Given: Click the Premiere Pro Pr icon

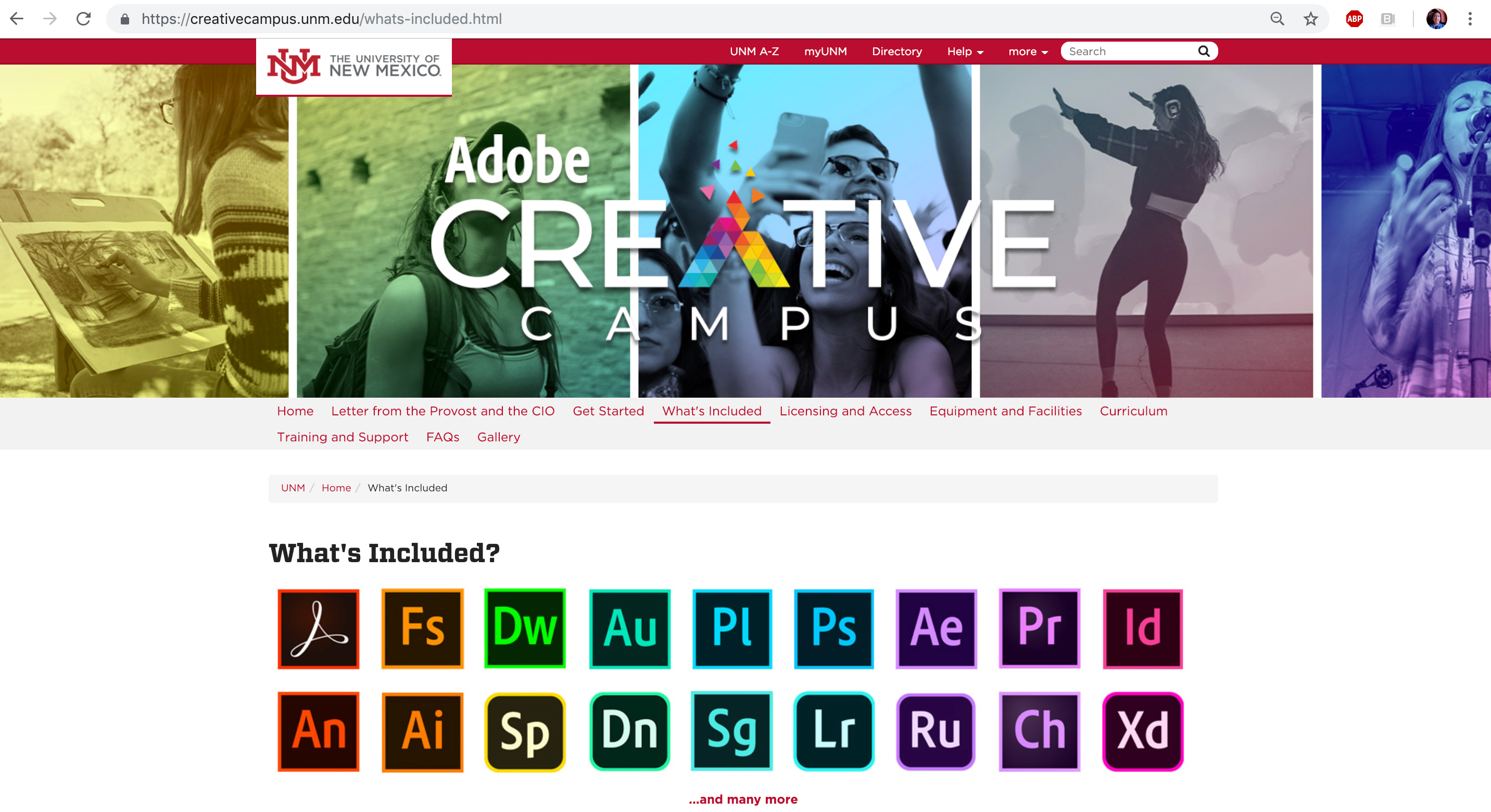Looking at the screenshot, I should point(1040,629).
